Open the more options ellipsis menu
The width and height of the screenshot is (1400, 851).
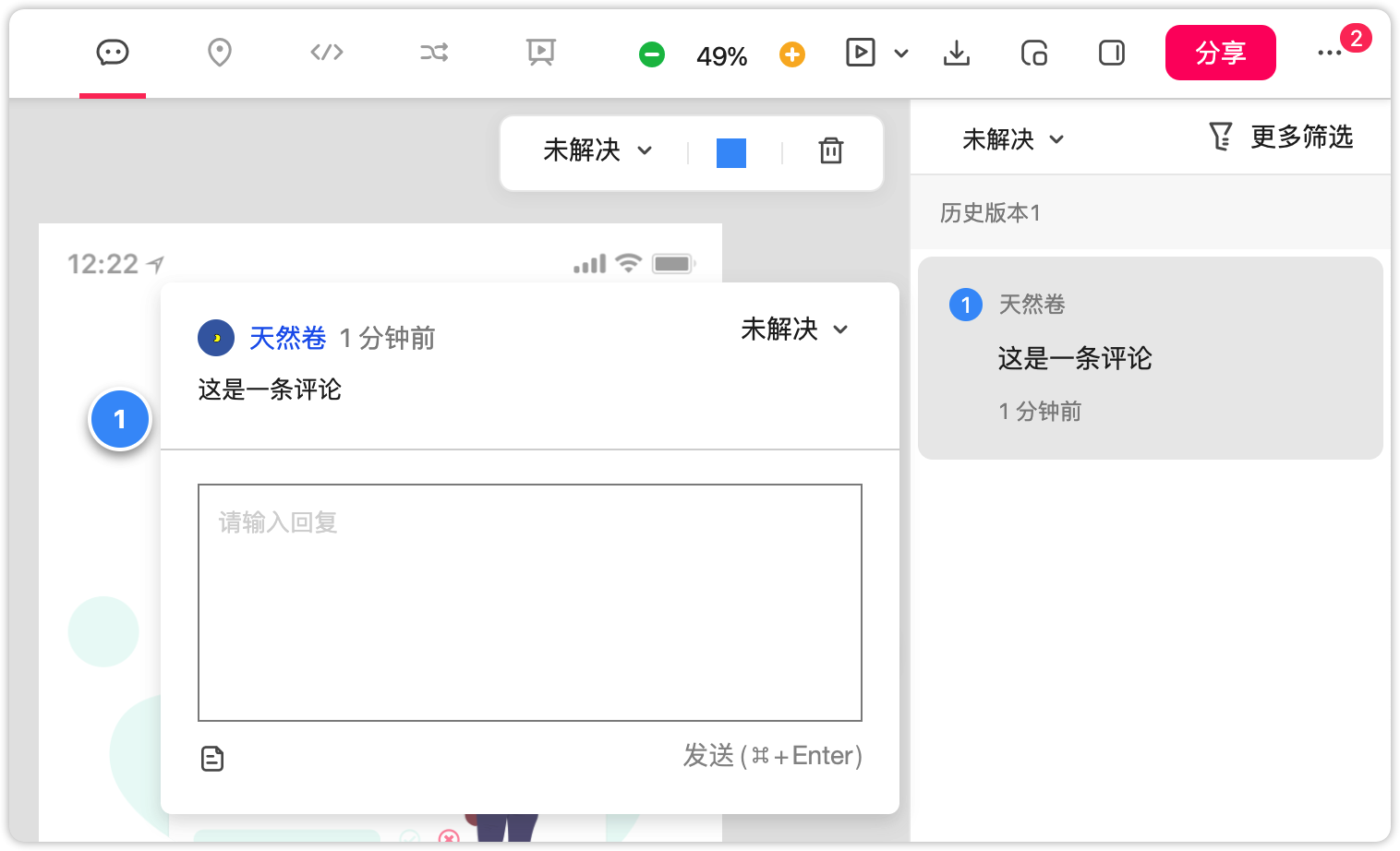pyautogui.click(x=1329, y=54)
